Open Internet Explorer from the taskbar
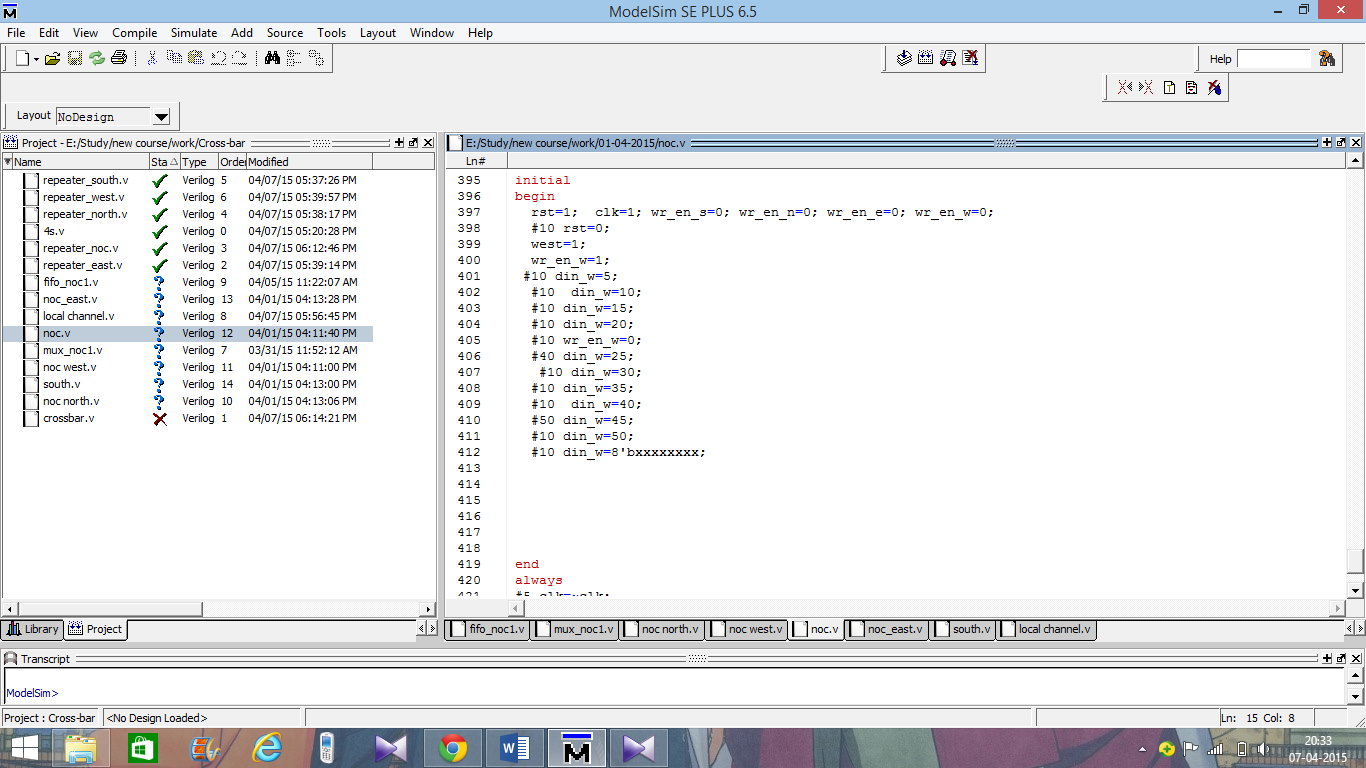Image resolution: width=1366 pixels, height=768 pixels. point(267,748)
